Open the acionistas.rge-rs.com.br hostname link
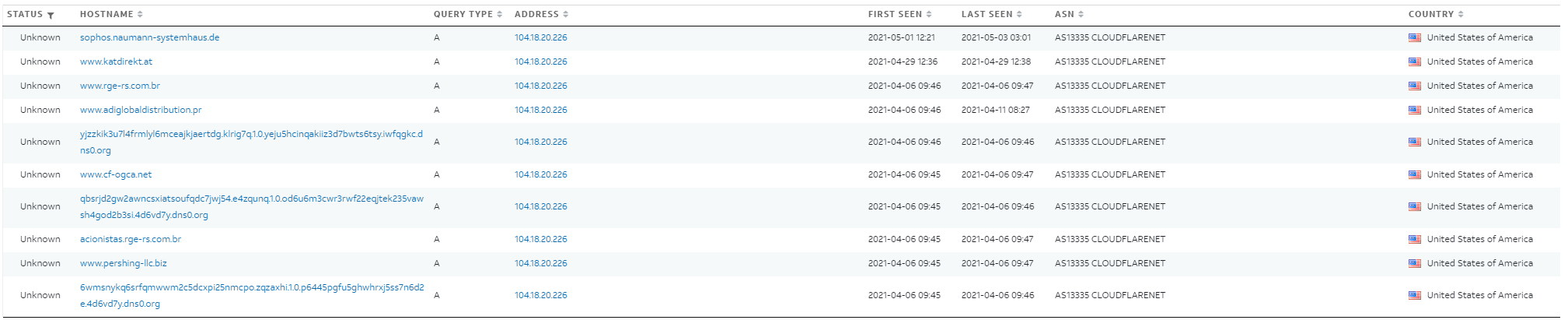 tap(131, 239)
